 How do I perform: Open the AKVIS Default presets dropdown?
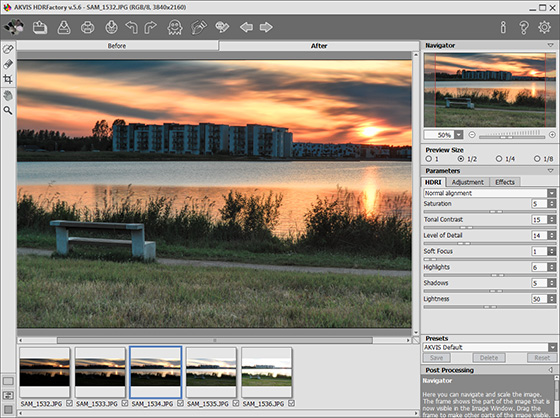pos(490,347)
